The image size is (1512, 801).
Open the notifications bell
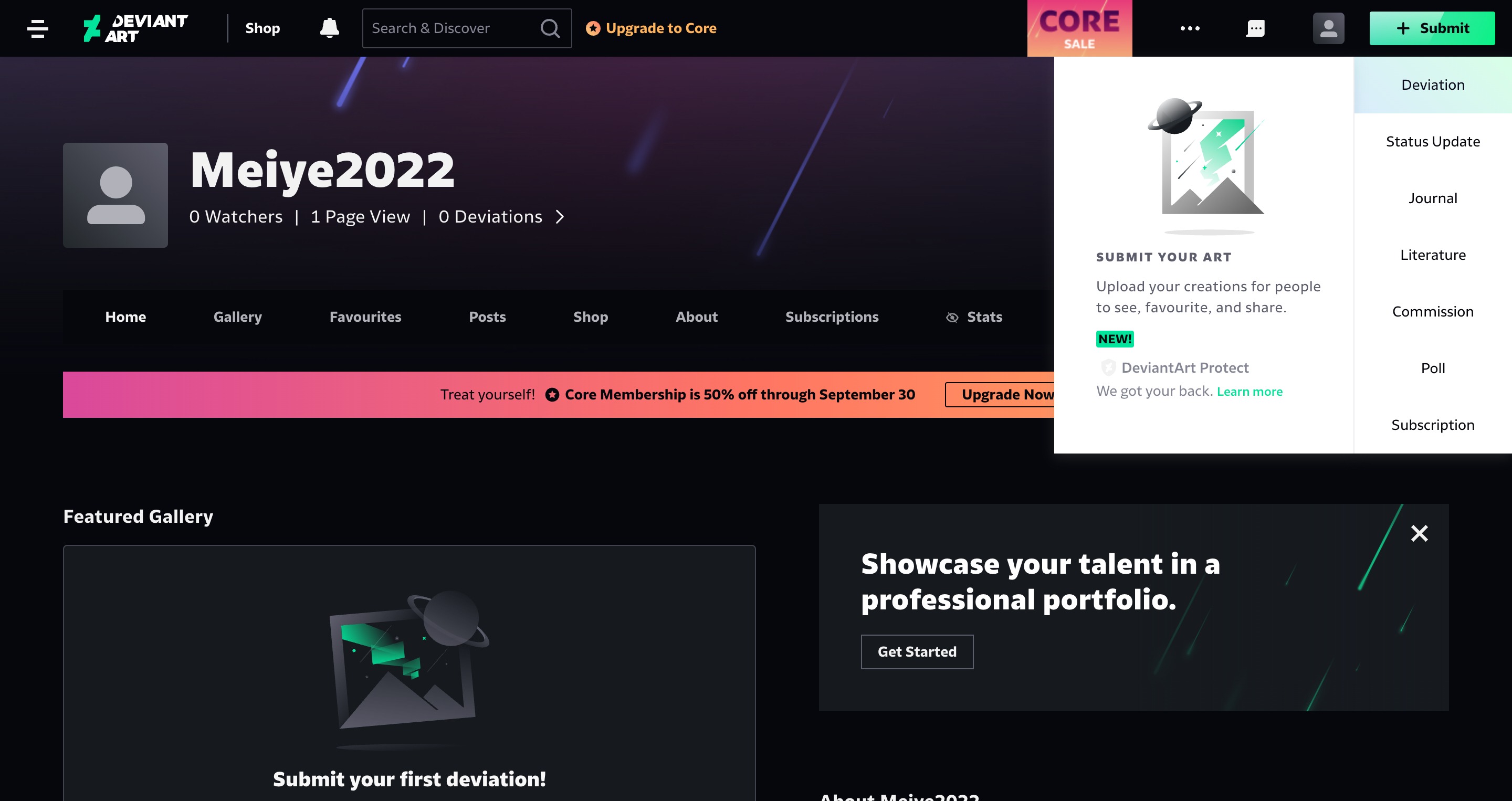pyautogui.click(x=329, y=28)
